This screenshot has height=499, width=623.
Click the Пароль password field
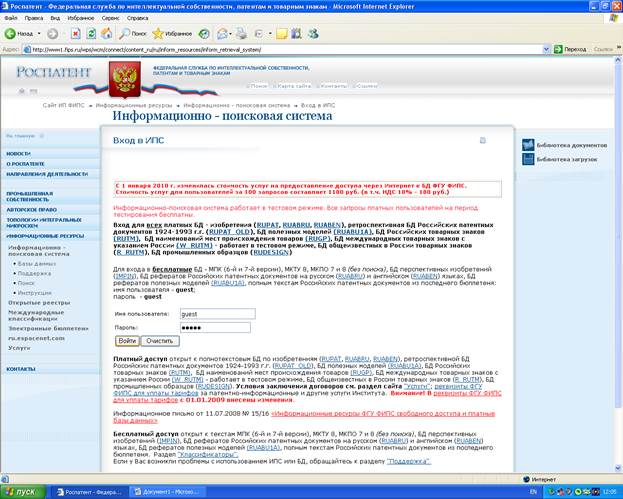coord(215,328)
